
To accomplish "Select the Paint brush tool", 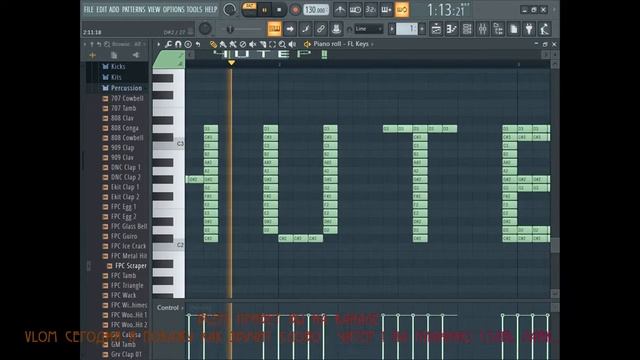I will pyautogui.click(x=223, y=44).
